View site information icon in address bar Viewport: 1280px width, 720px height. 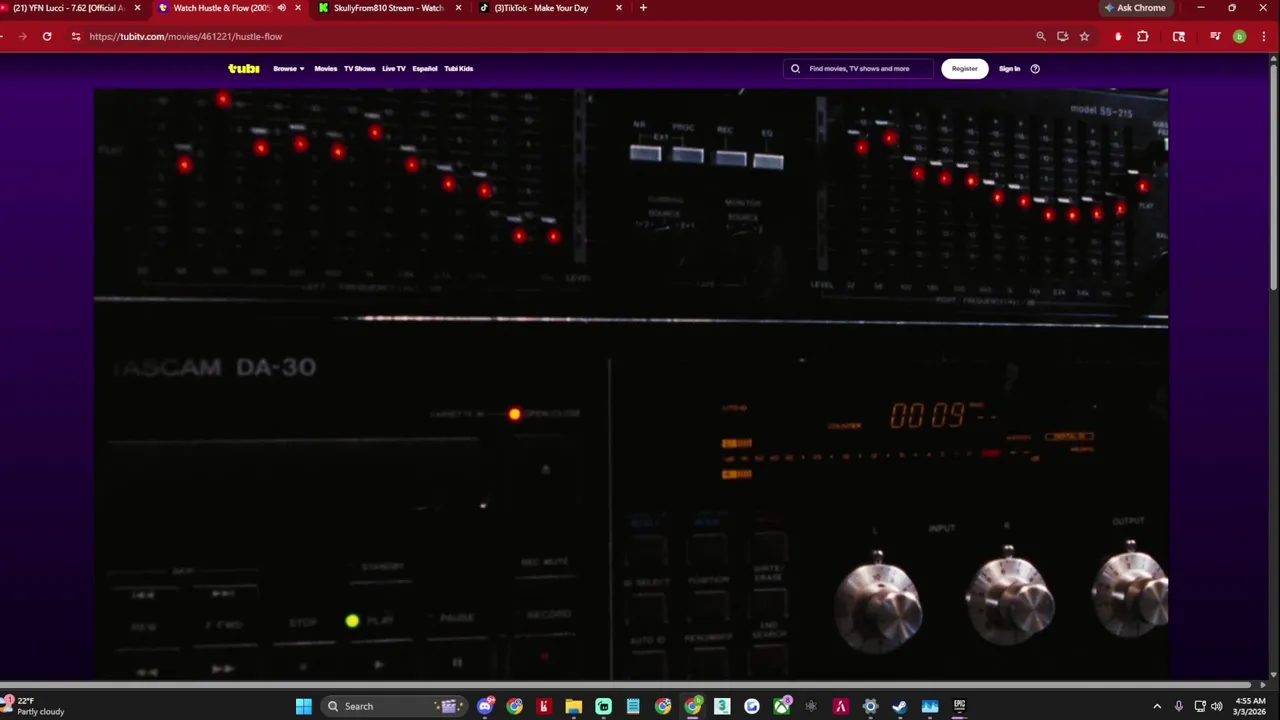click(x=76, y=36)
